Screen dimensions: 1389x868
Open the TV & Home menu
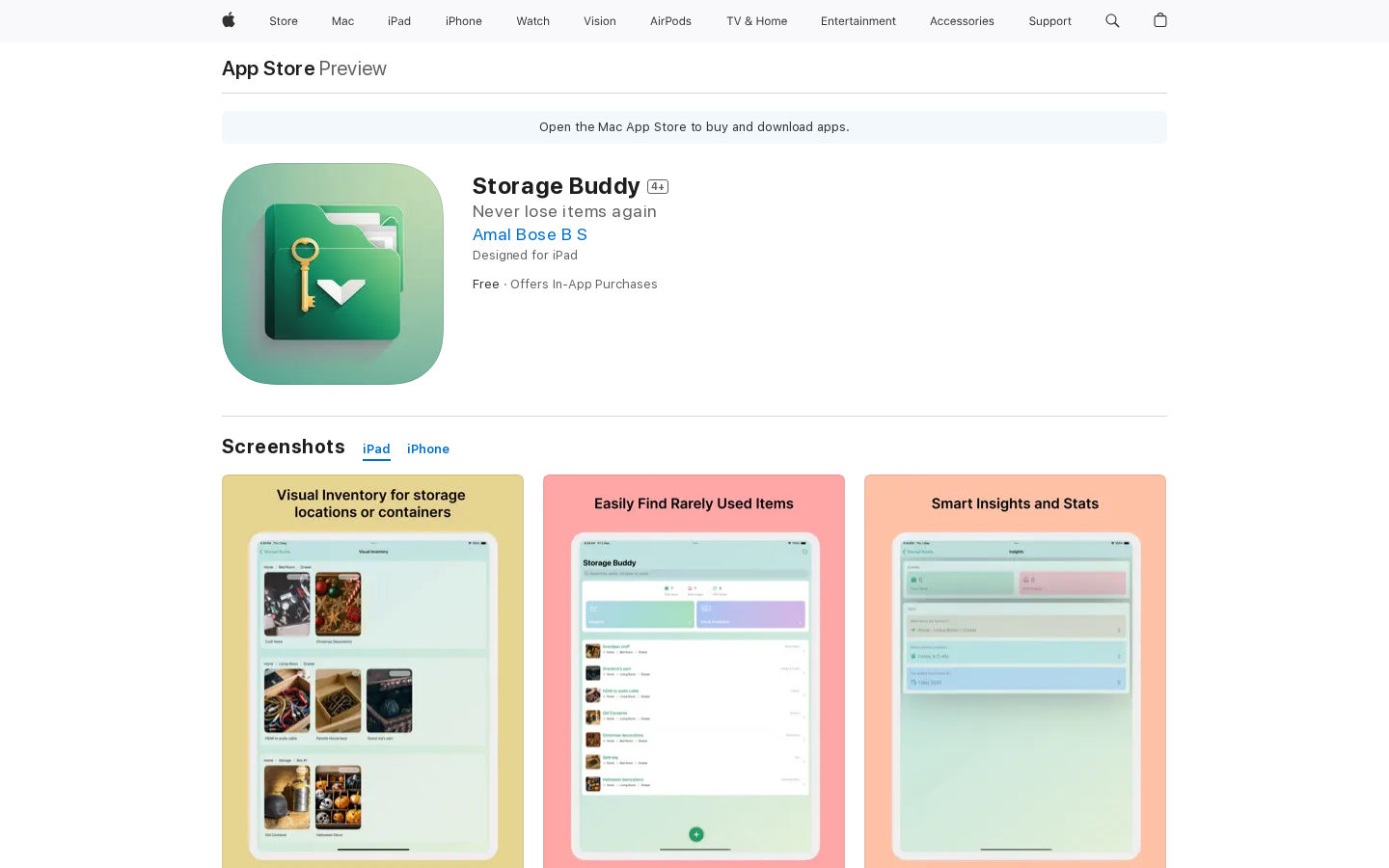756,21
